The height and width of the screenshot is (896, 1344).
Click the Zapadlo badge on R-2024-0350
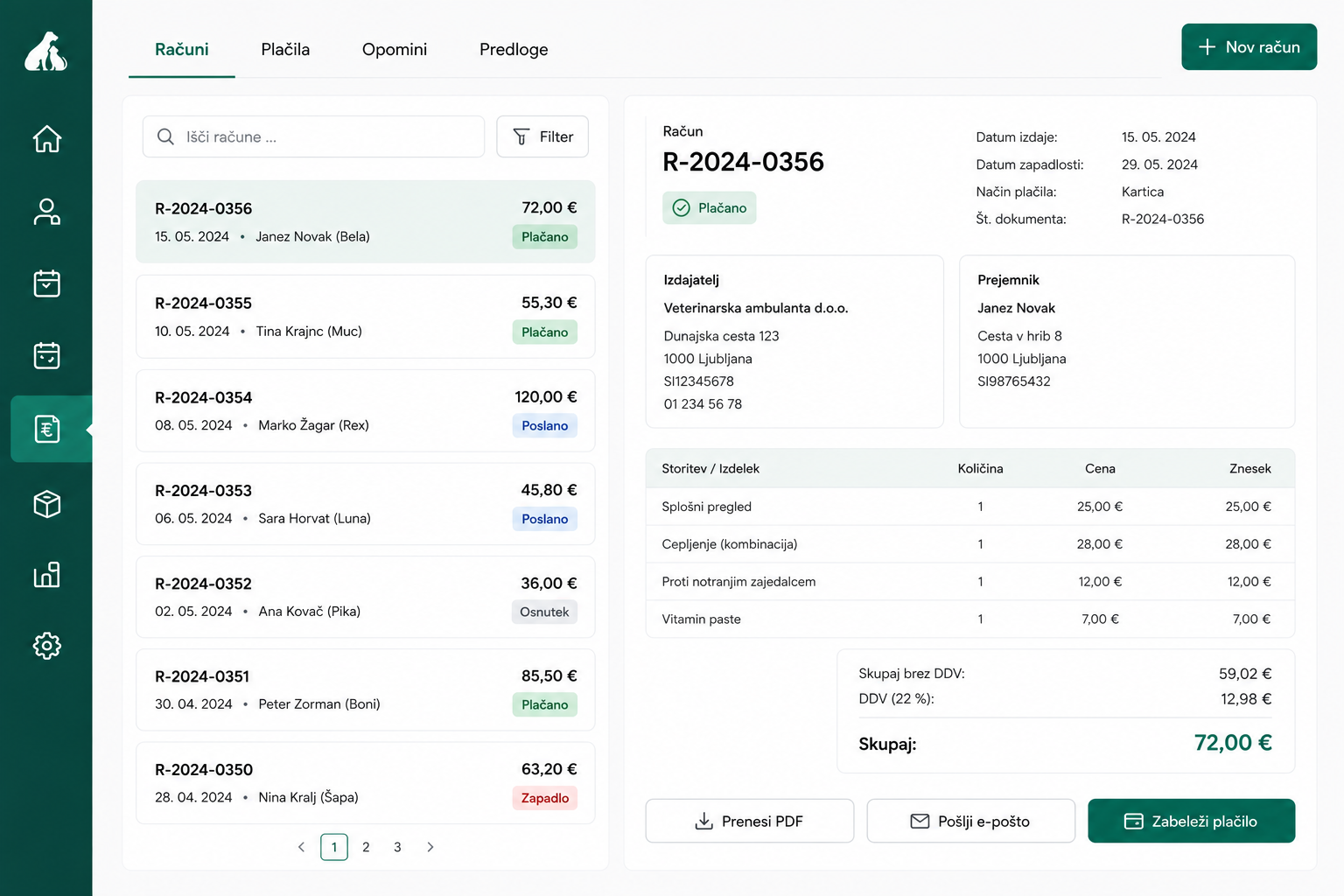pos(544,798)
